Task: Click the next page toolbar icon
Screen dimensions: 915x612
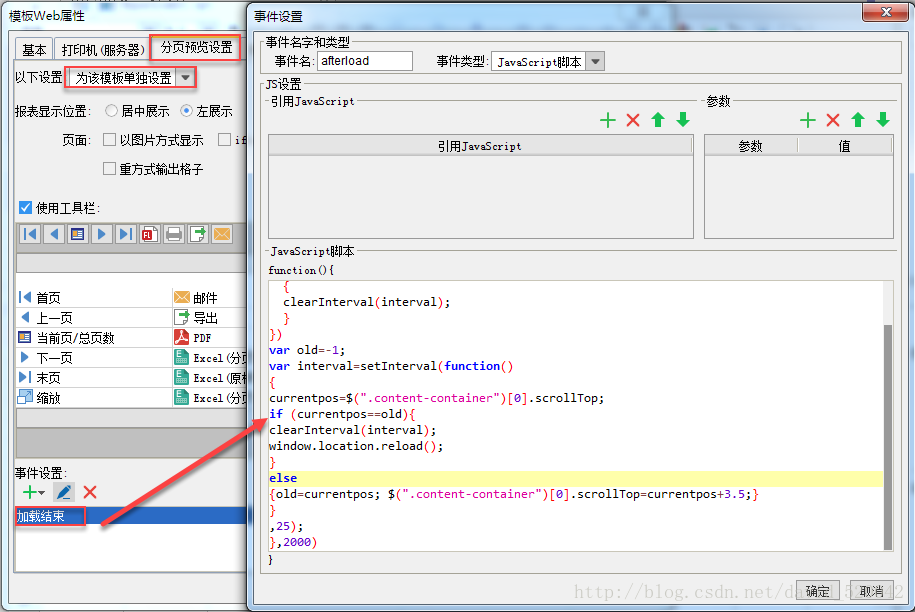Action: [102, 235]
